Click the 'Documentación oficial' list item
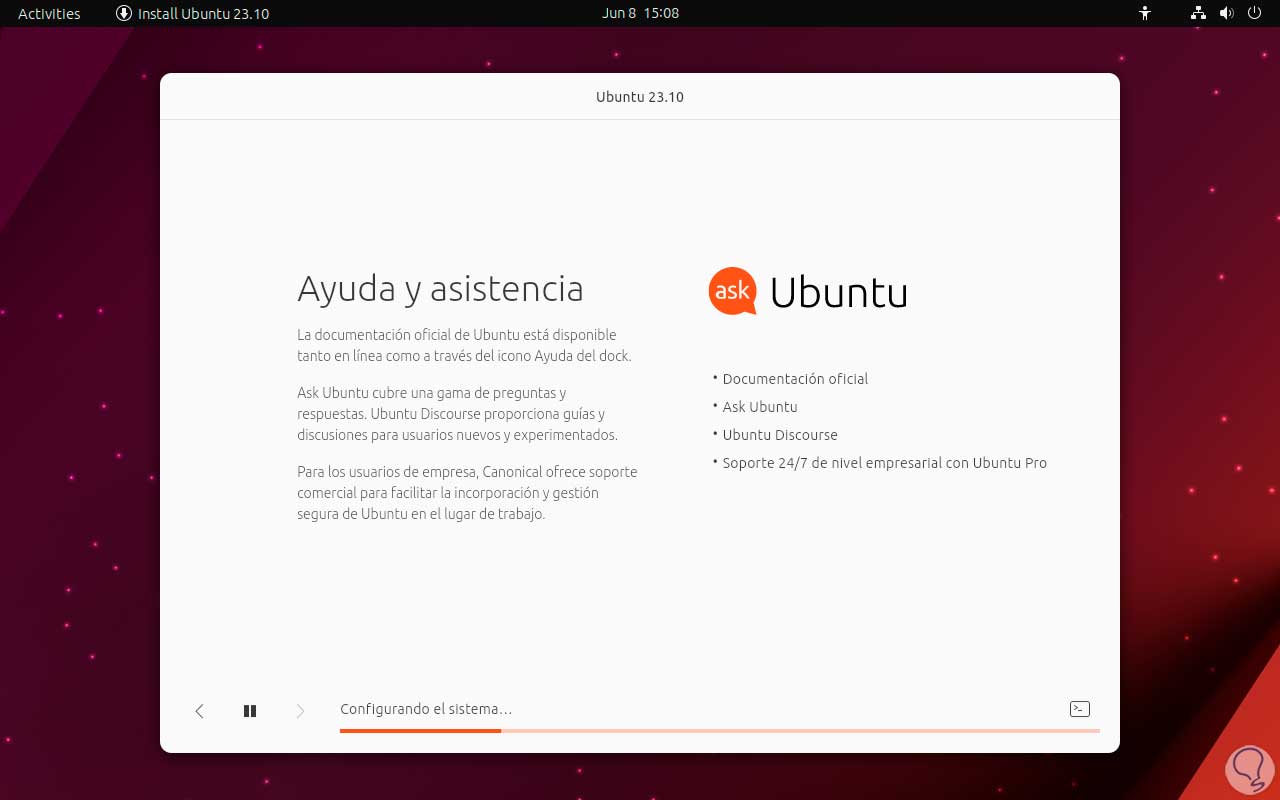Image resolution: width=1280 pixels, height=800 pixels. click(795, 379)
